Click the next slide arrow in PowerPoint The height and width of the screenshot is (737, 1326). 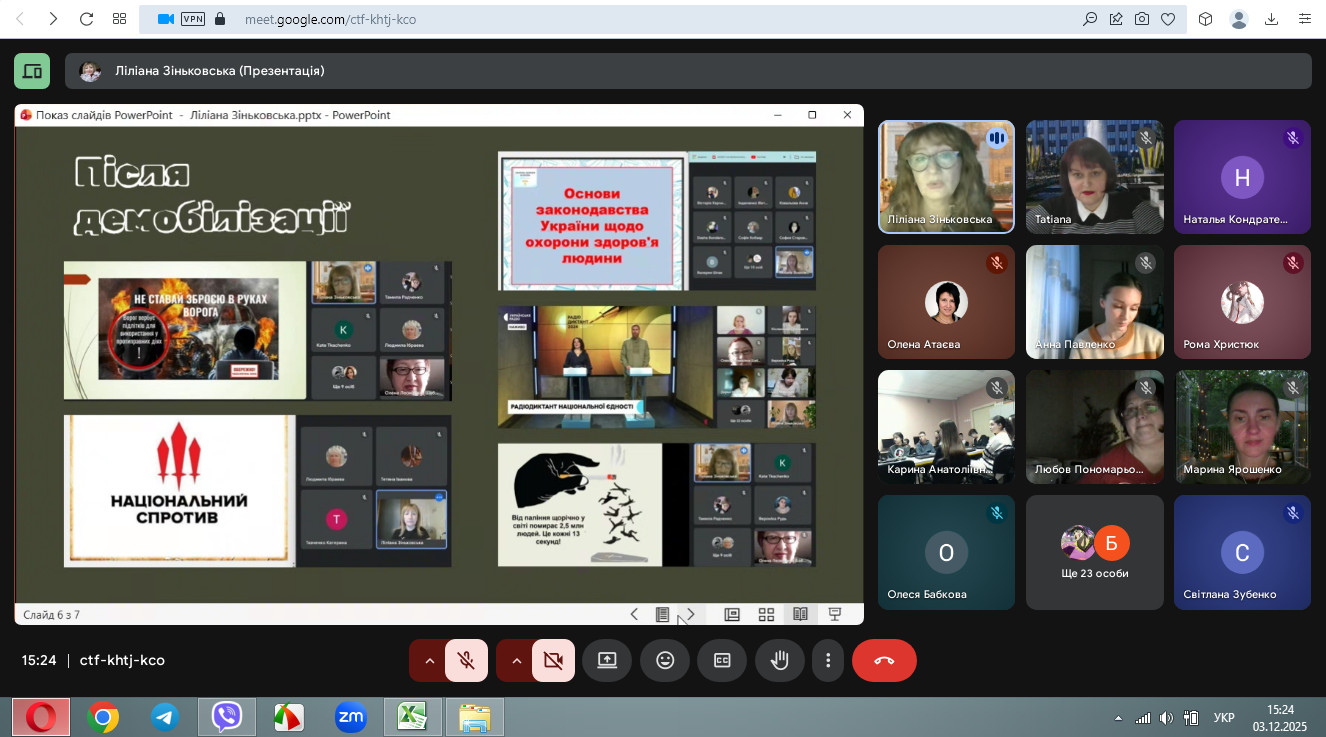[690, 614]
